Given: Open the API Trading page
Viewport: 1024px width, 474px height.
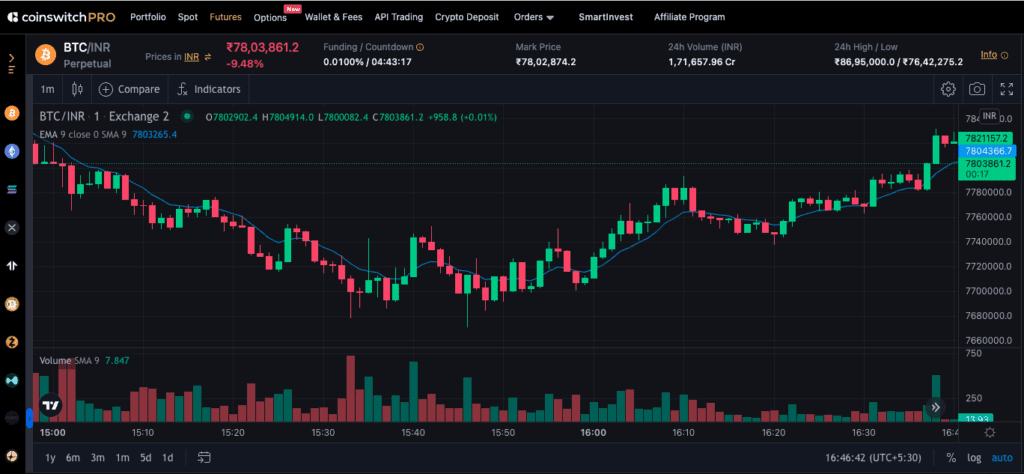Looking at the screenshot, I should [398, 17].
